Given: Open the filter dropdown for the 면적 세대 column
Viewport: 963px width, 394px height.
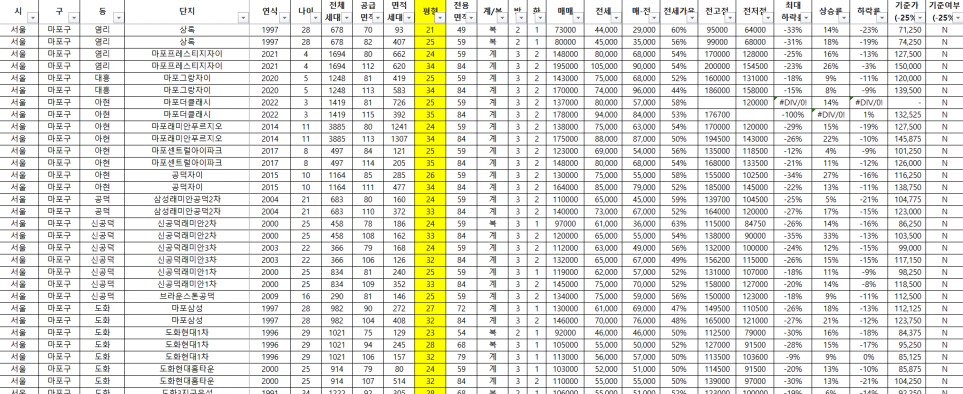Looking at the screenshot, I should (408, 18).
